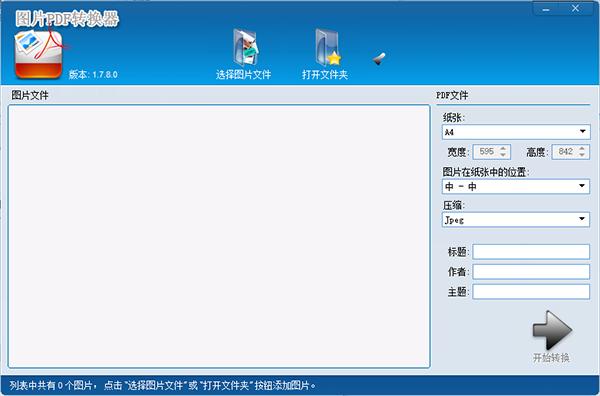Open the 打开文件夹 folder icon
This screenshot has width=600, height=396.
tap(328, 47)
